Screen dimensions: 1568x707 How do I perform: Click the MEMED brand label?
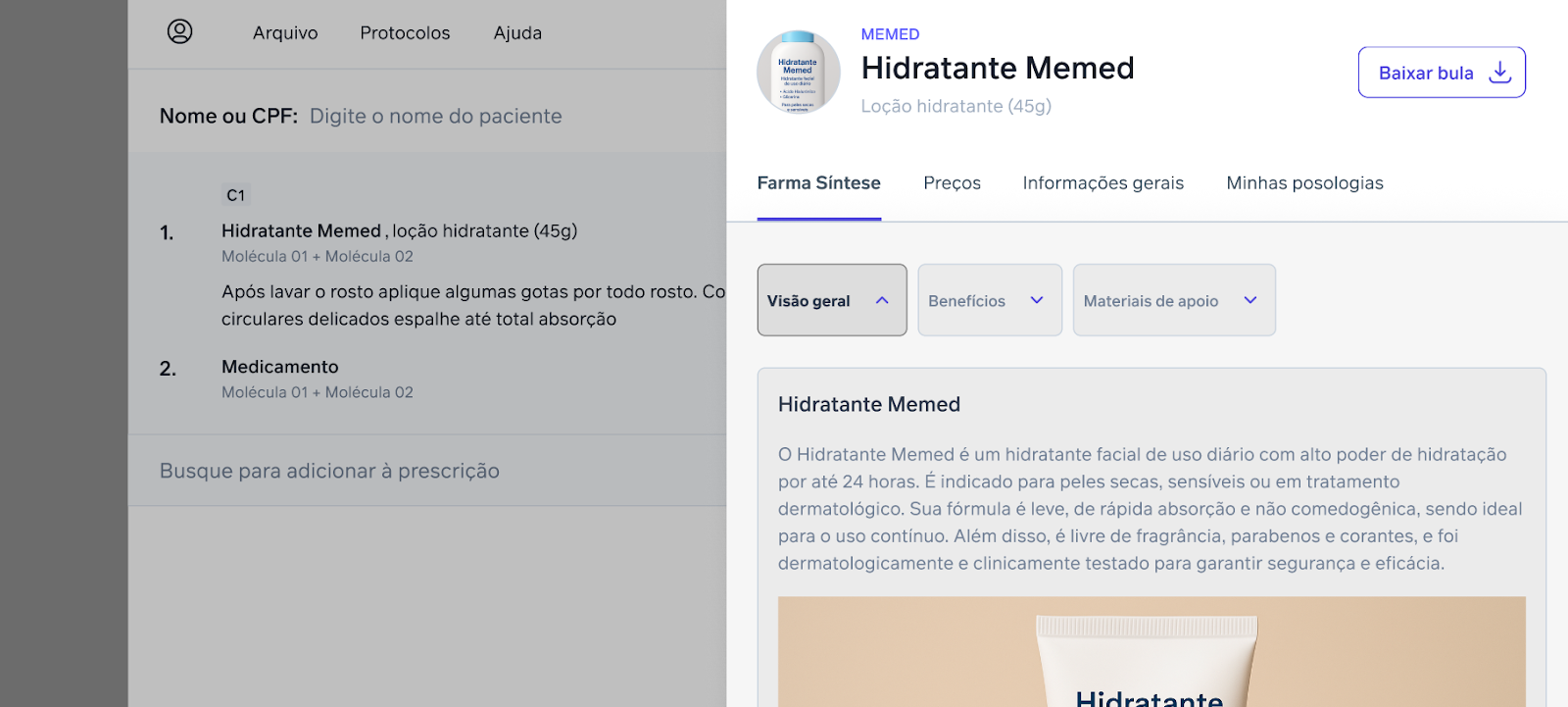point(890,34)
